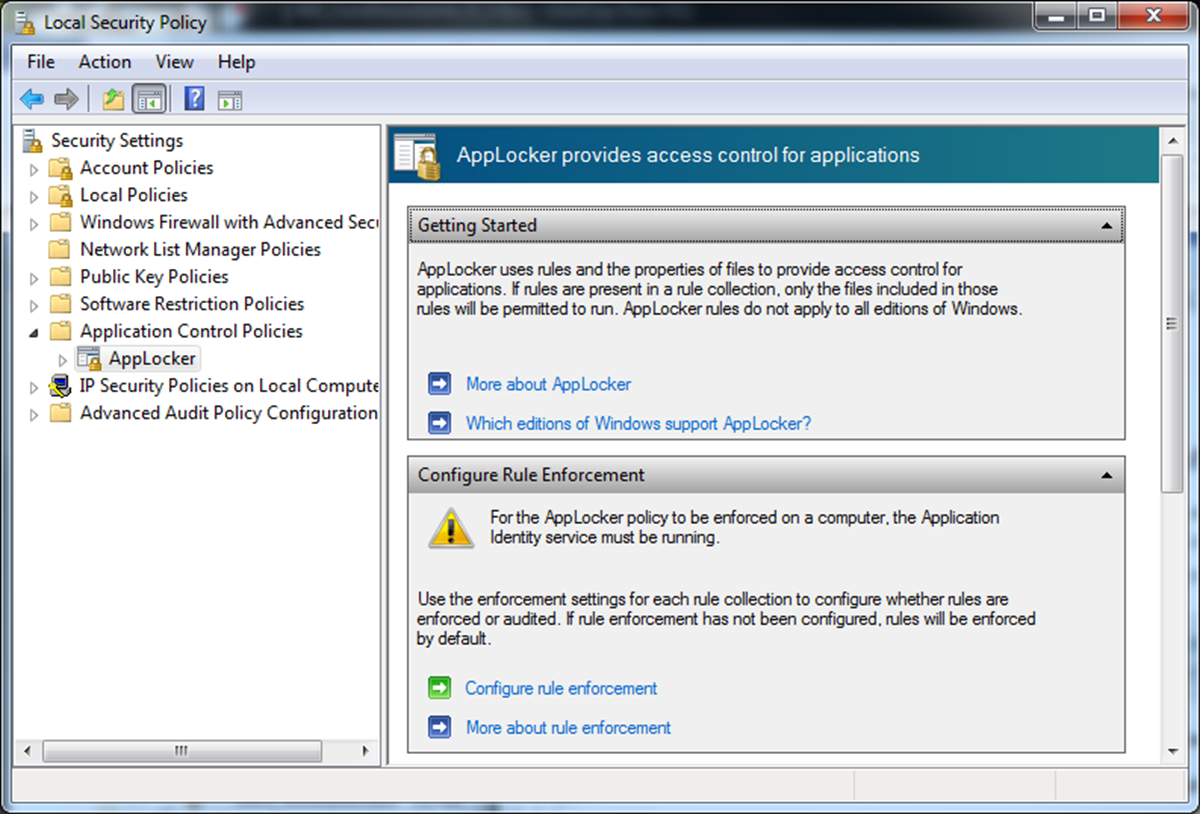1200x814 pixels.
Task: Click the Local Policies folder icon
Action: 61,195
